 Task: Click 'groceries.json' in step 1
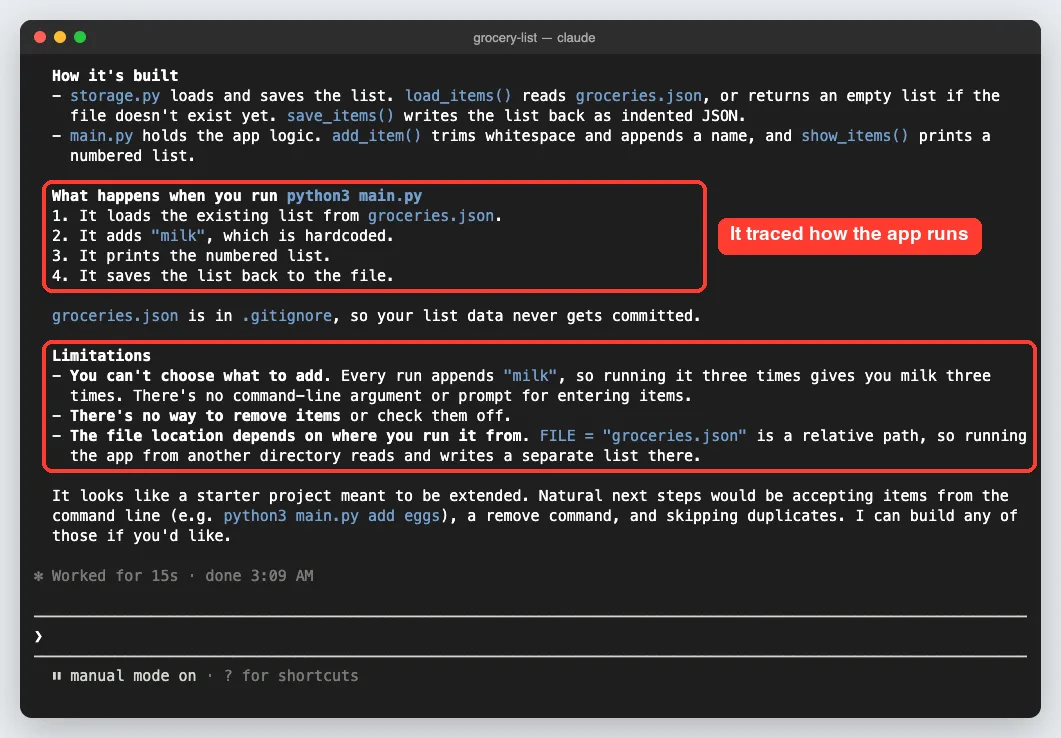coord(431,216)
